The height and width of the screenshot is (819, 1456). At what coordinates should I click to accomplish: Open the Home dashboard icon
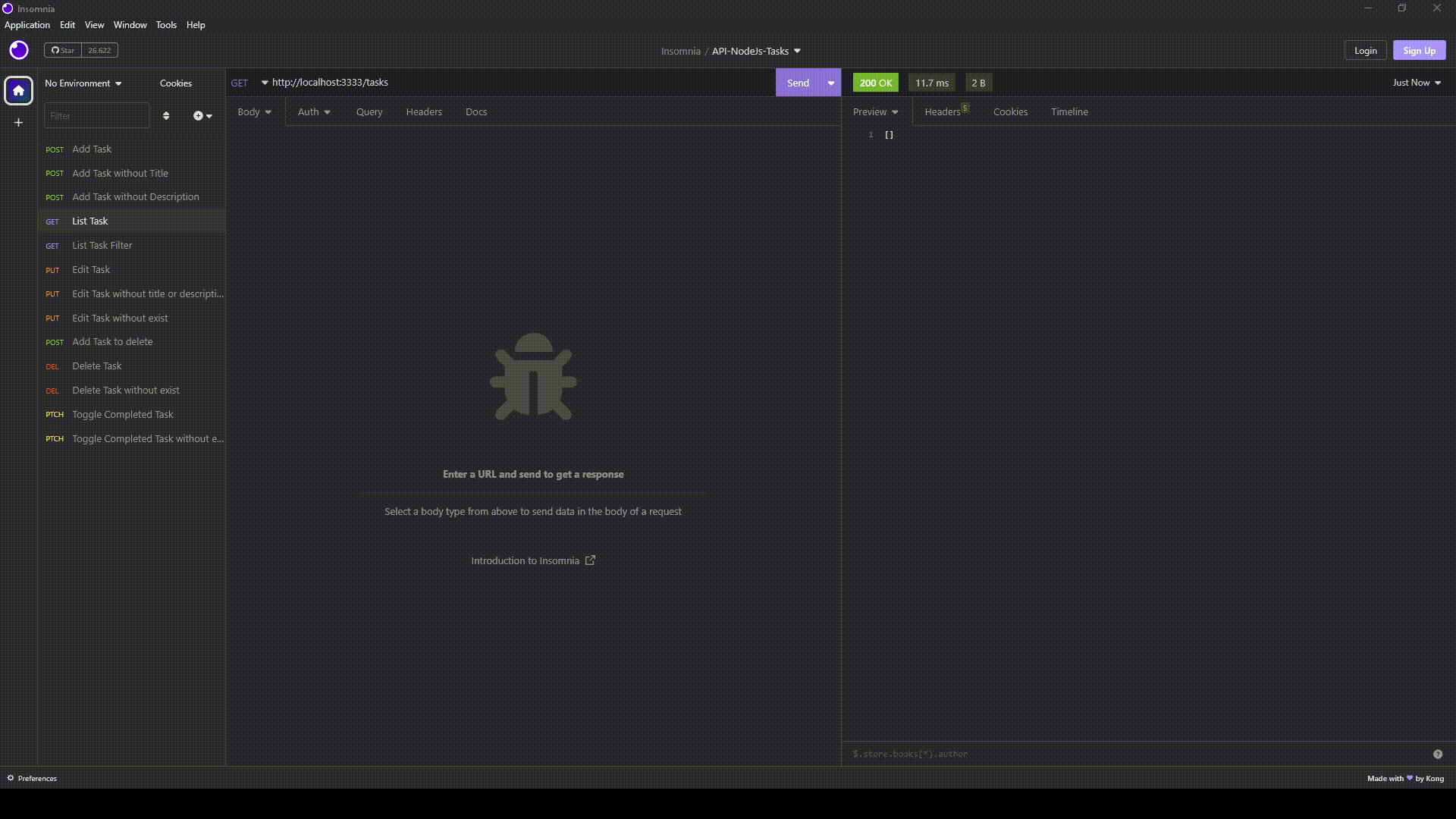point(18,90)
